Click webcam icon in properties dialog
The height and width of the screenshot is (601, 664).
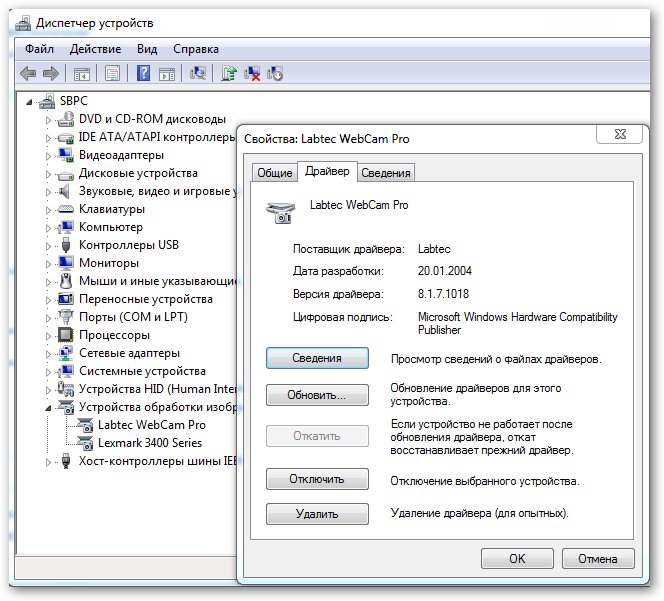280,213
